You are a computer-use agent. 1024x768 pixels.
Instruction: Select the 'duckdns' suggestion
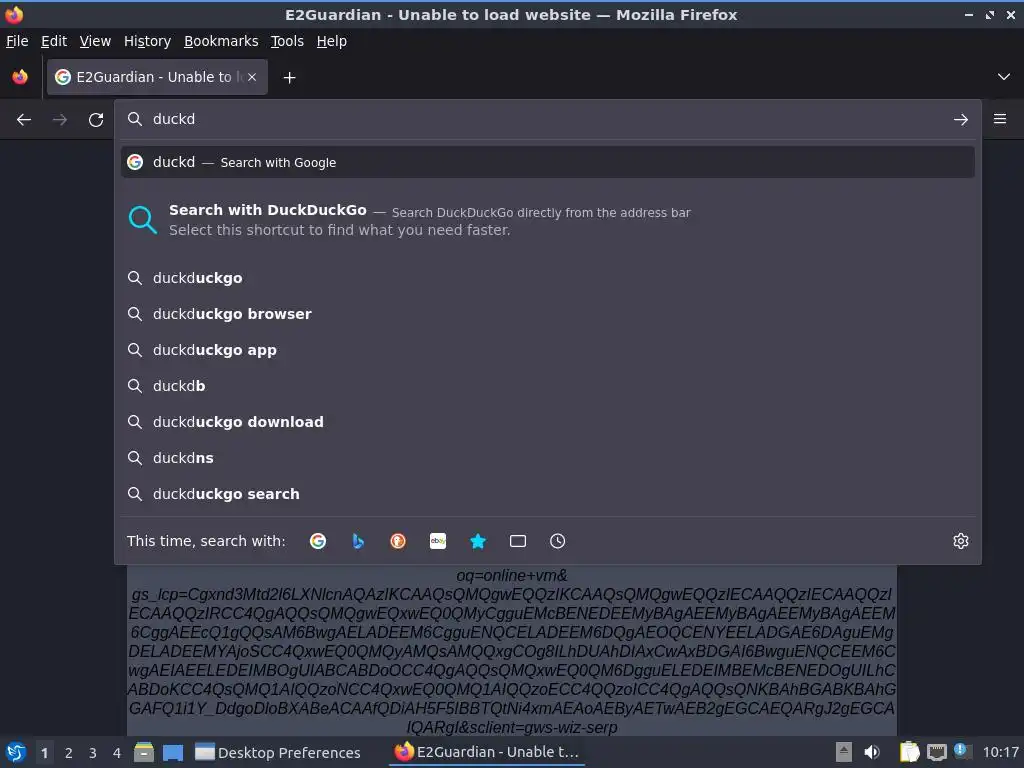pyautogui.click(x=548, y=458)
